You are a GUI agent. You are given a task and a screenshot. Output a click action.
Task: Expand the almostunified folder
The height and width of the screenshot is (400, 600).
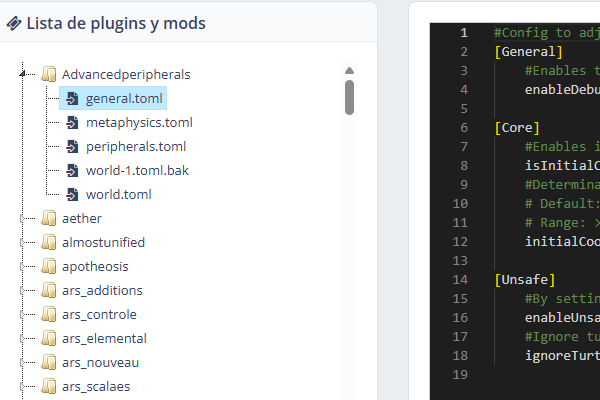[x=22, y=242]
